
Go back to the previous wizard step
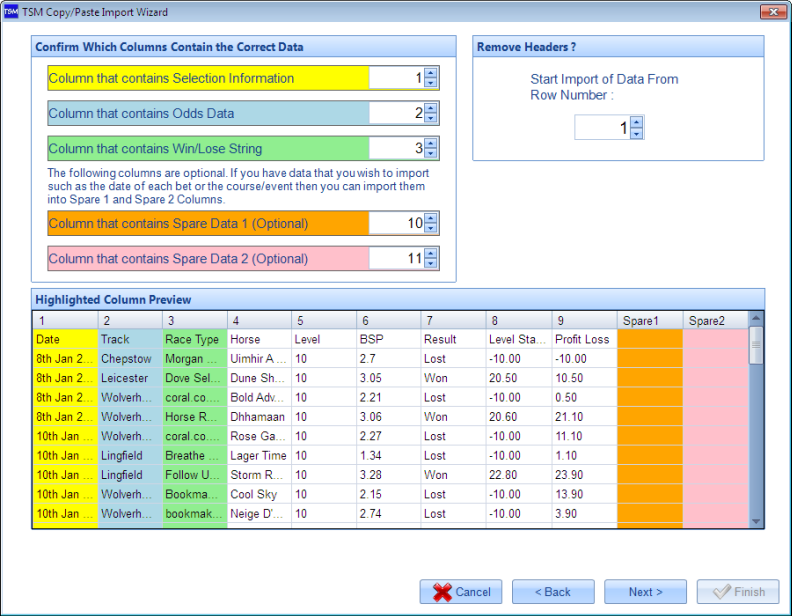click(553, 592)
